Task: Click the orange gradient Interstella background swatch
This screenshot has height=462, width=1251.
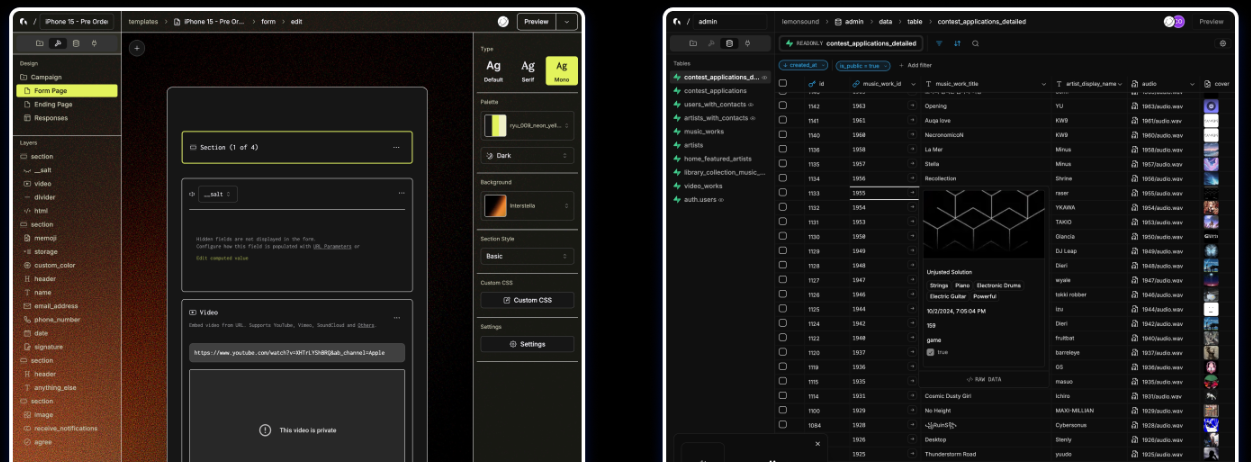Action: tap(496, 206)
